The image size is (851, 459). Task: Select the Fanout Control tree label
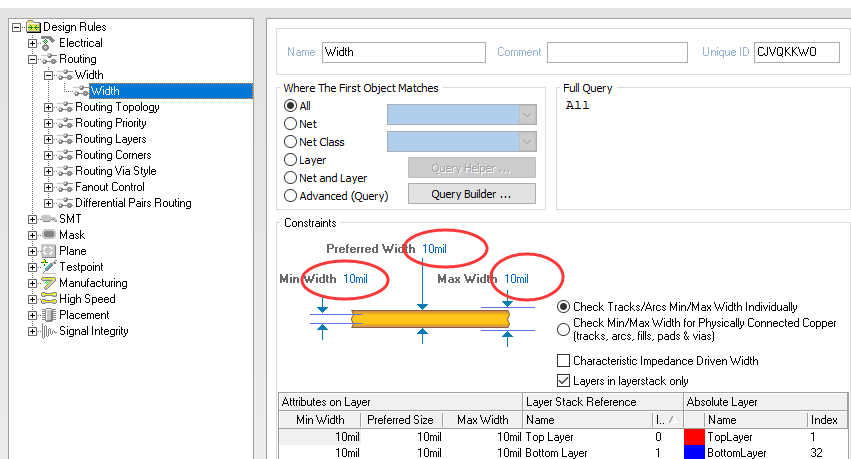pos(110,187)
